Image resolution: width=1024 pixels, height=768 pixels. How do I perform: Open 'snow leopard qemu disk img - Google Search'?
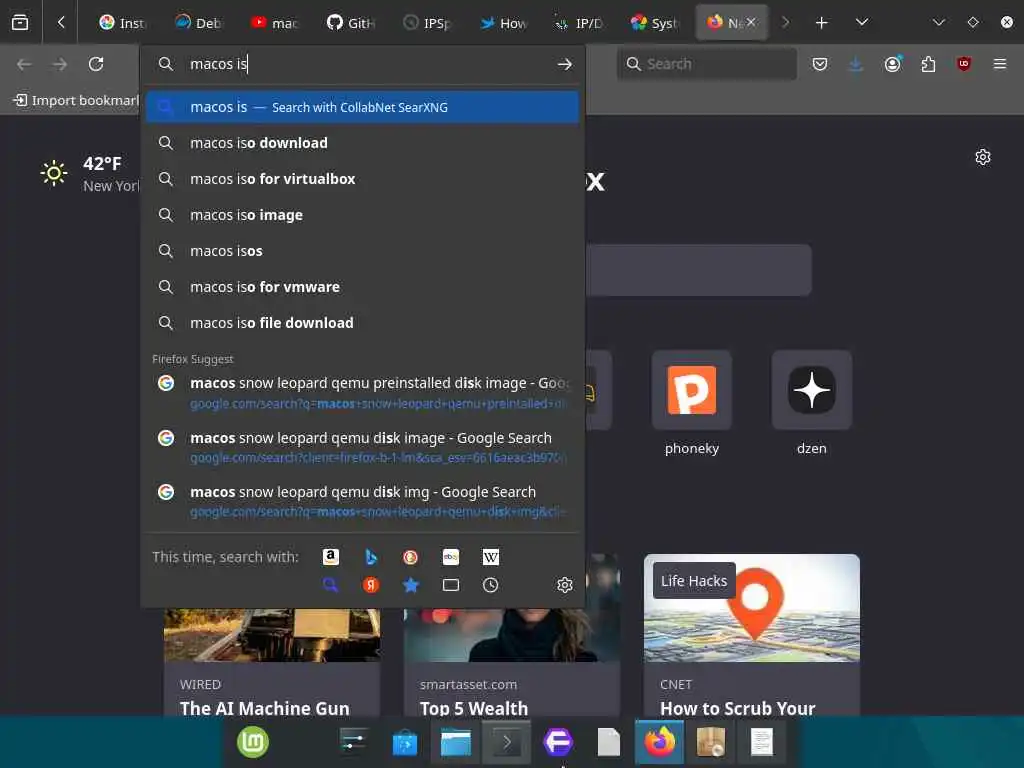(362, 501)
